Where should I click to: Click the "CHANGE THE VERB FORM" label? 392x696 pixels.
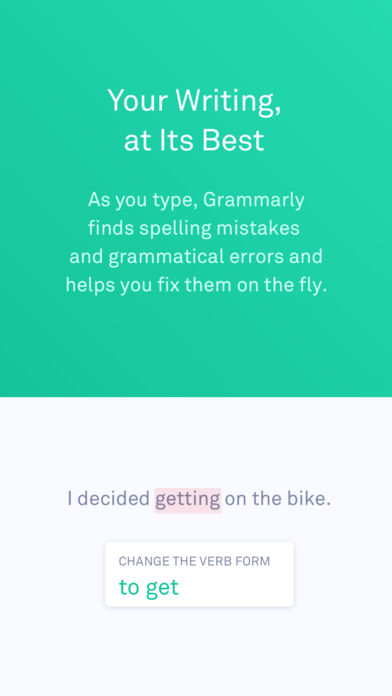coord(194,561)
